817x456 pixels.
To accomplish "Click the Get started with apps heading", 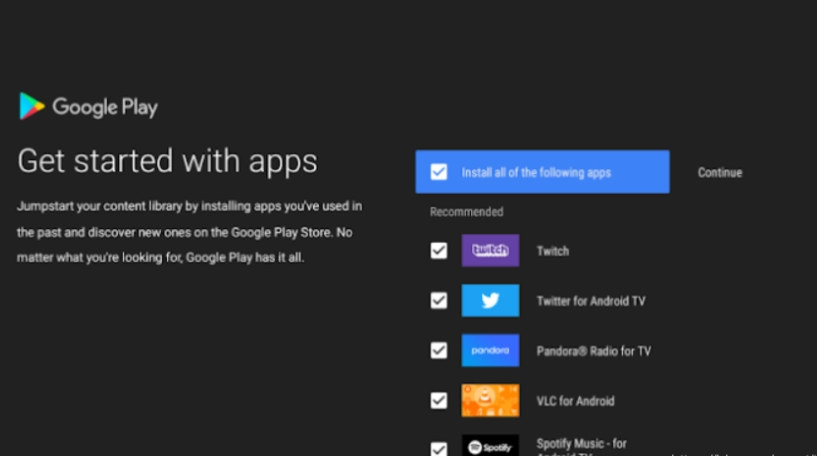I will [x=167, y=161].
